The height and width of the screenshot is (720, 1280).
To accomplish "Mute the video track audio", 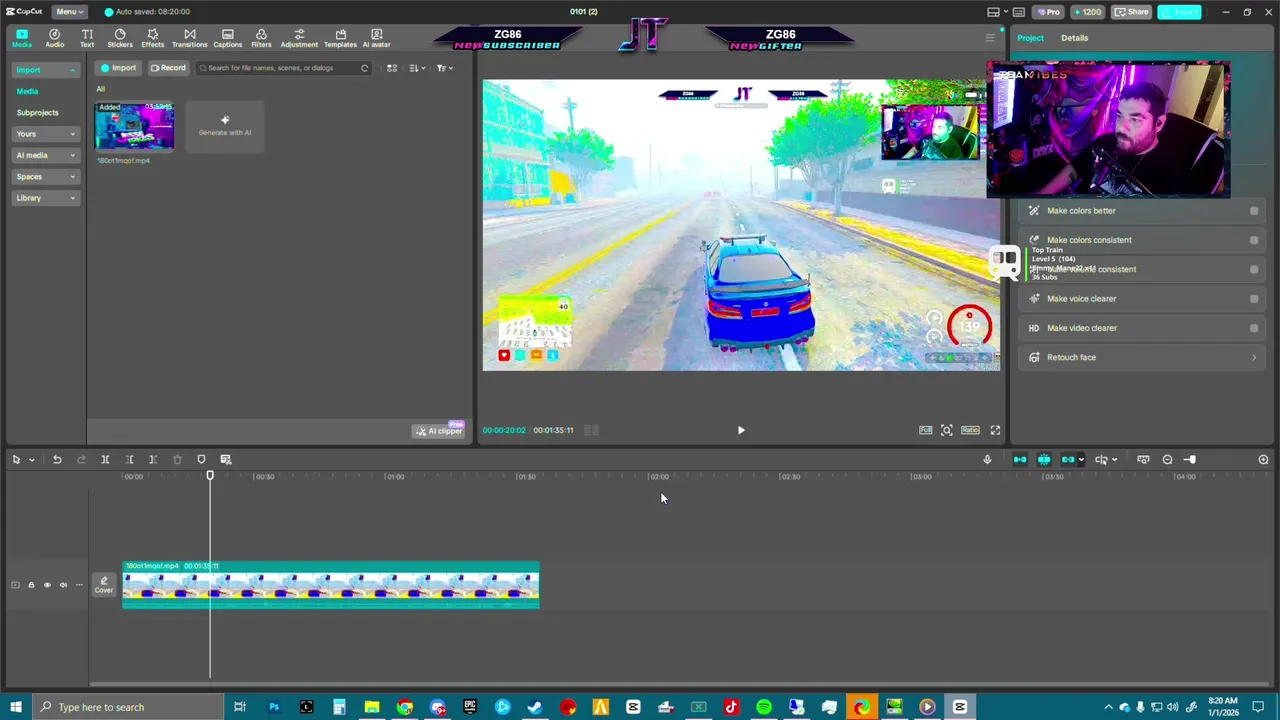I will click(63, 585).
